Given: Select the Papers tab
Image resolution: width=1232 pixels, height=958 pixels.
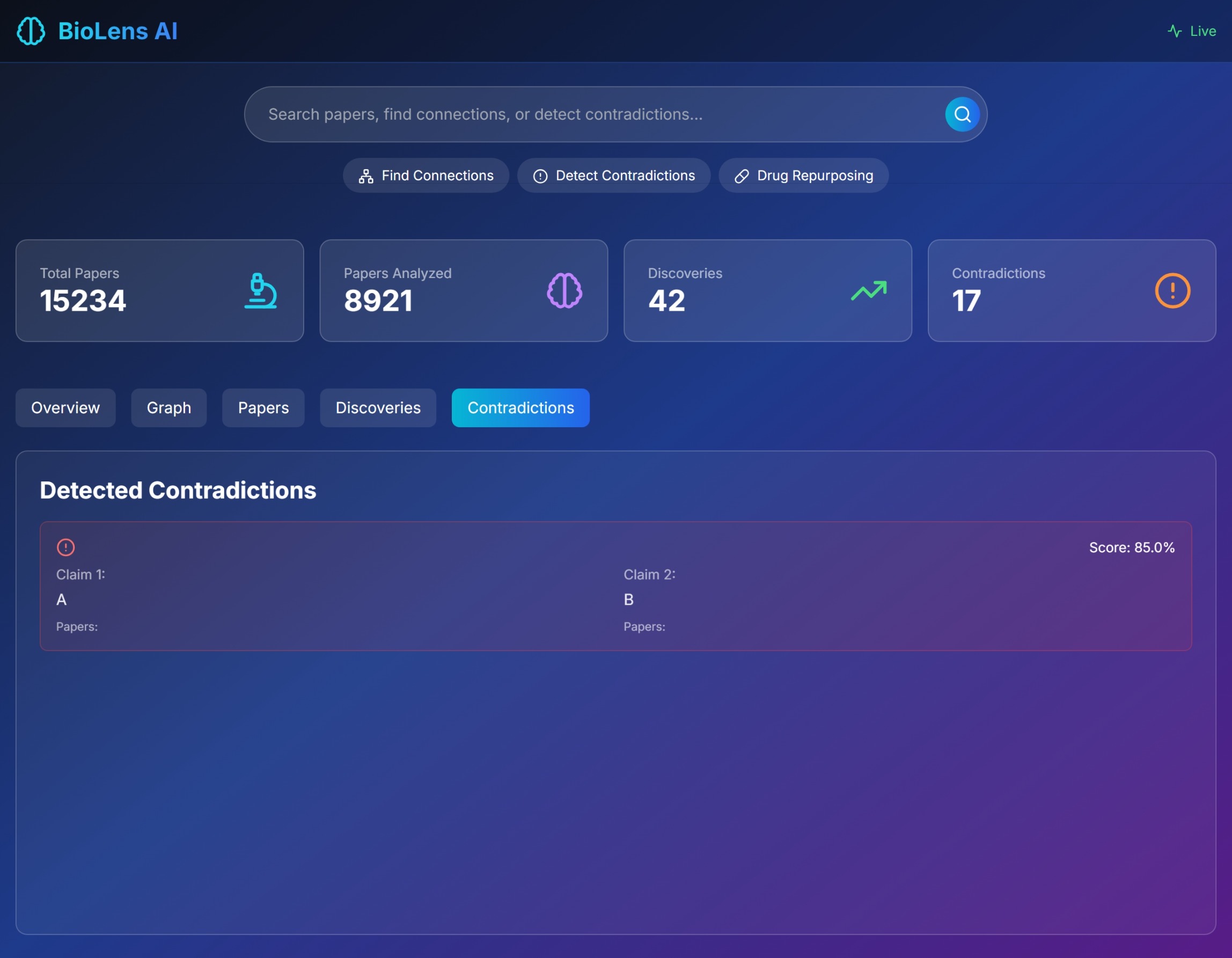Looking at the screenshot, I should point(263,408).
